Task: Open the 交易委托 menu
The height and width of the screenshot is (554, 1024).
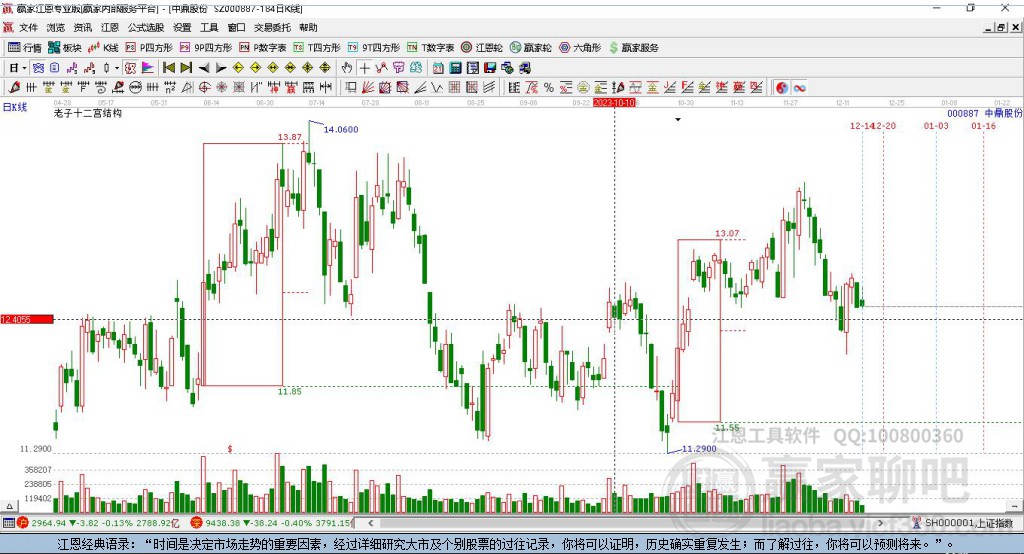Action: click(272, 27)
